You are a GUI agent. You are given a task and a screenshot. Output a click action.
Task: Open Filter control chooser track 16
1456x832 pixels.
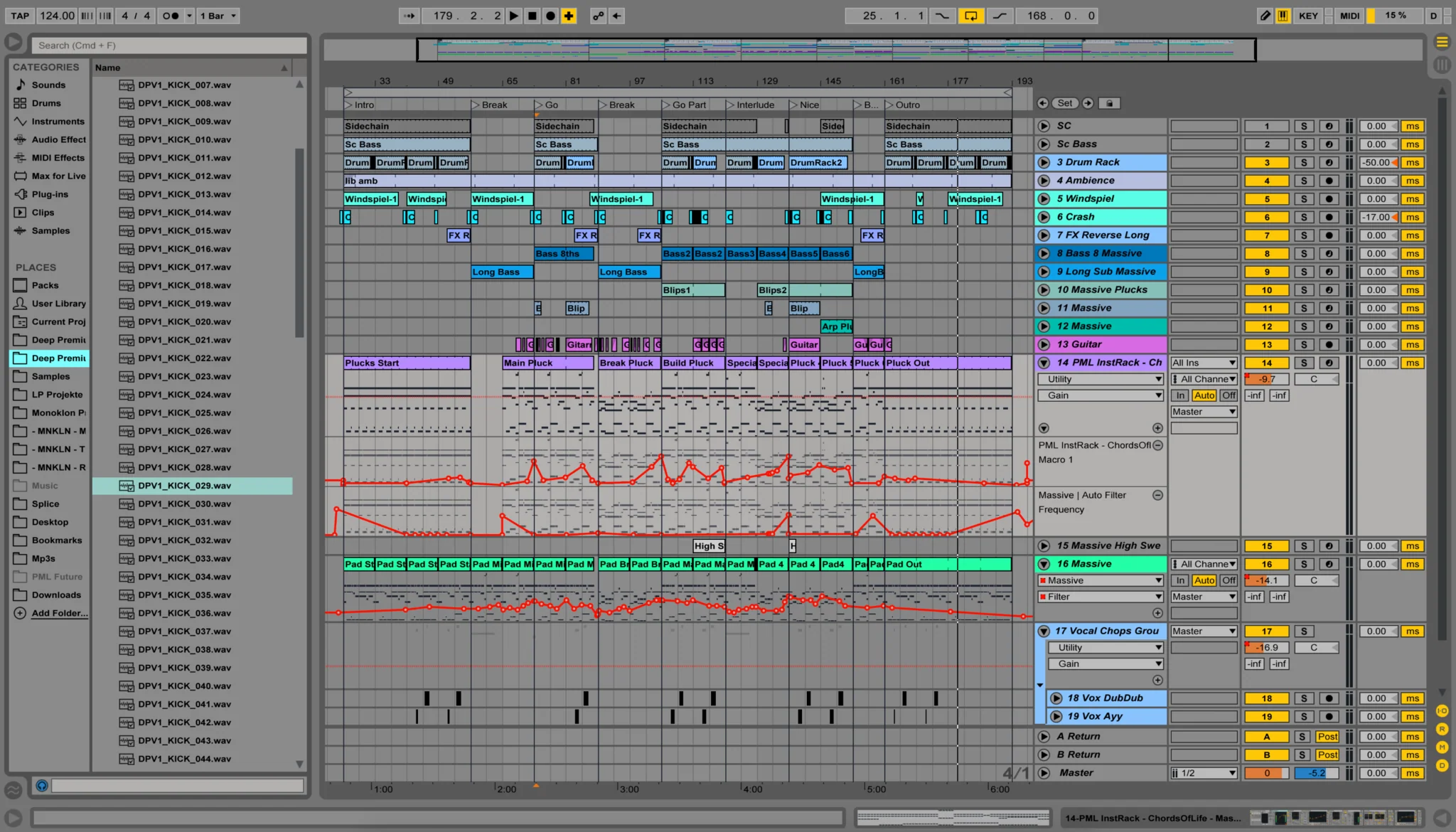tap(1101, 597)
